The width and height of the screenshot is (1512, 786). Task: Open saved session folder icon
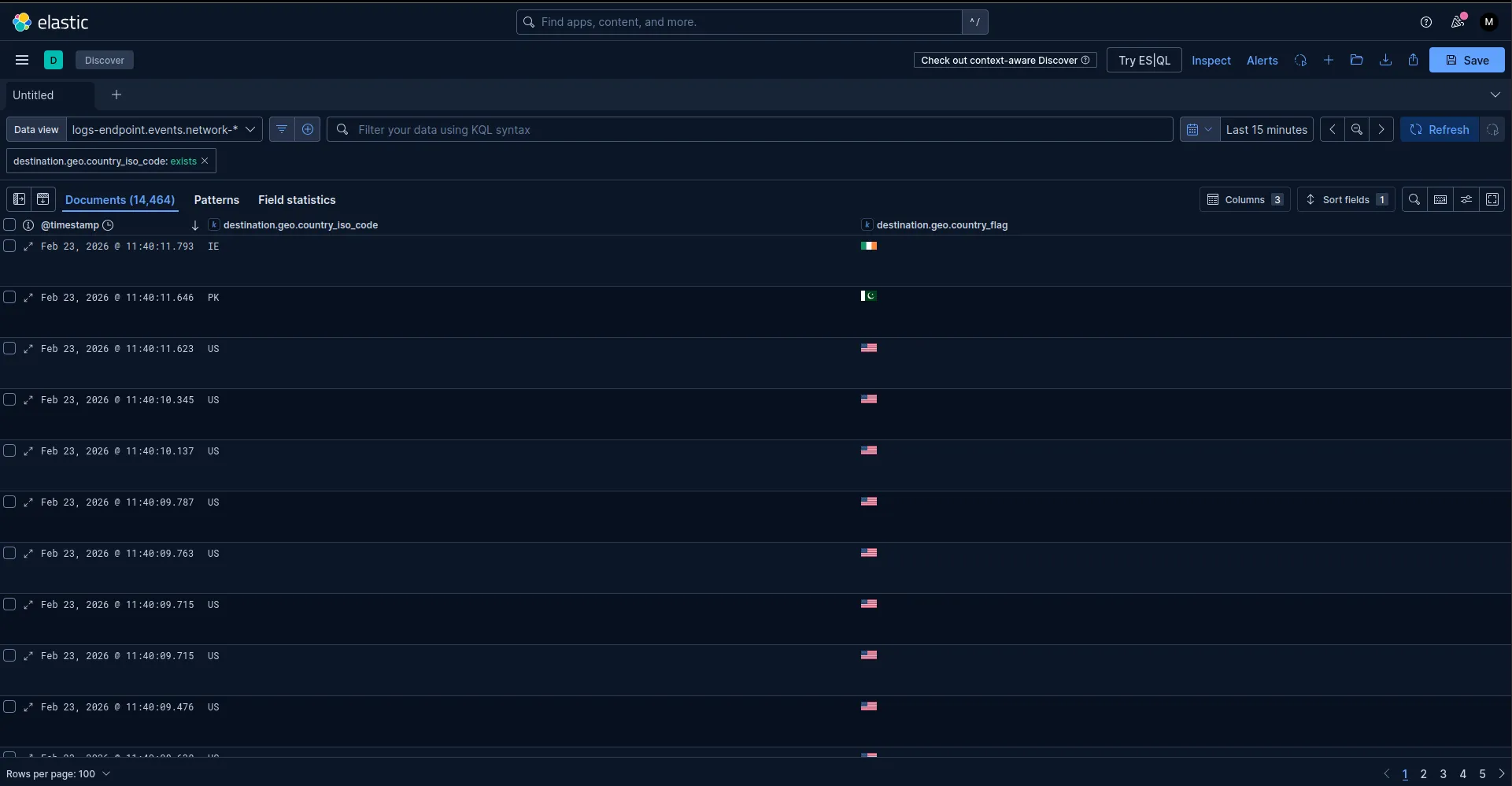click(1357, 60)
